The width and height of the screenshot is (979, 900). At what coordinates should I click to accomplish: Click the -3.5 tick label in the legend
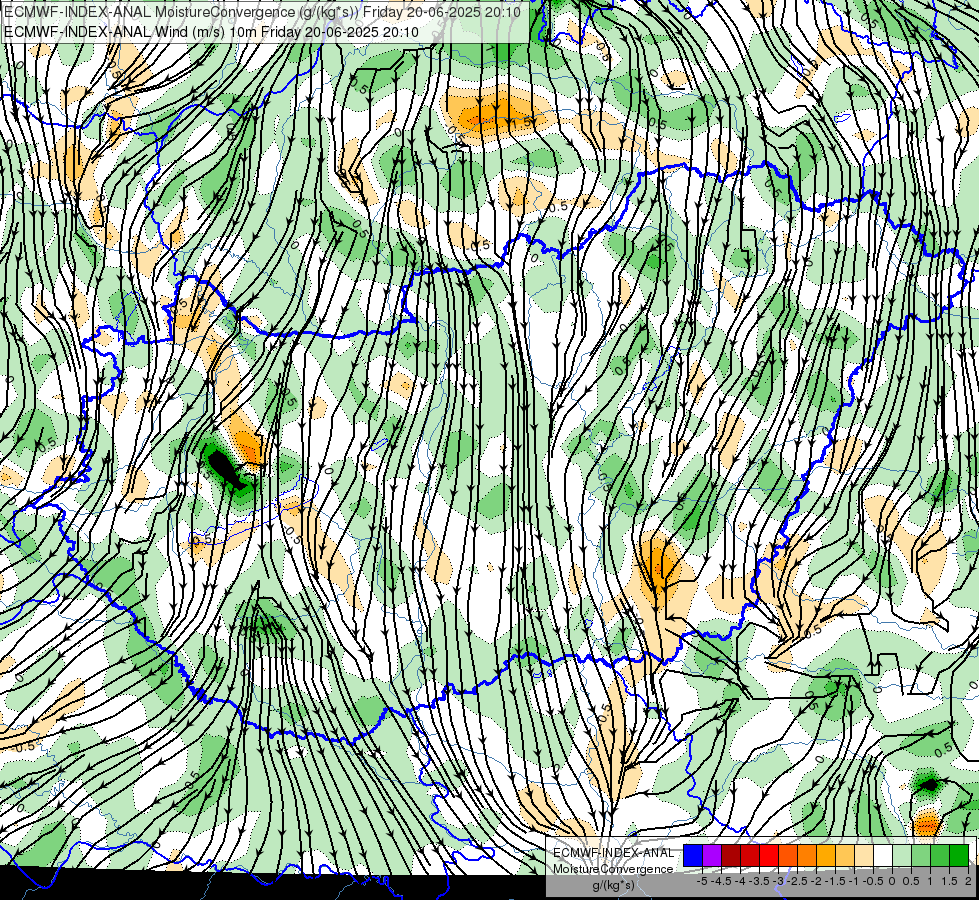click(x=759, y=881)
